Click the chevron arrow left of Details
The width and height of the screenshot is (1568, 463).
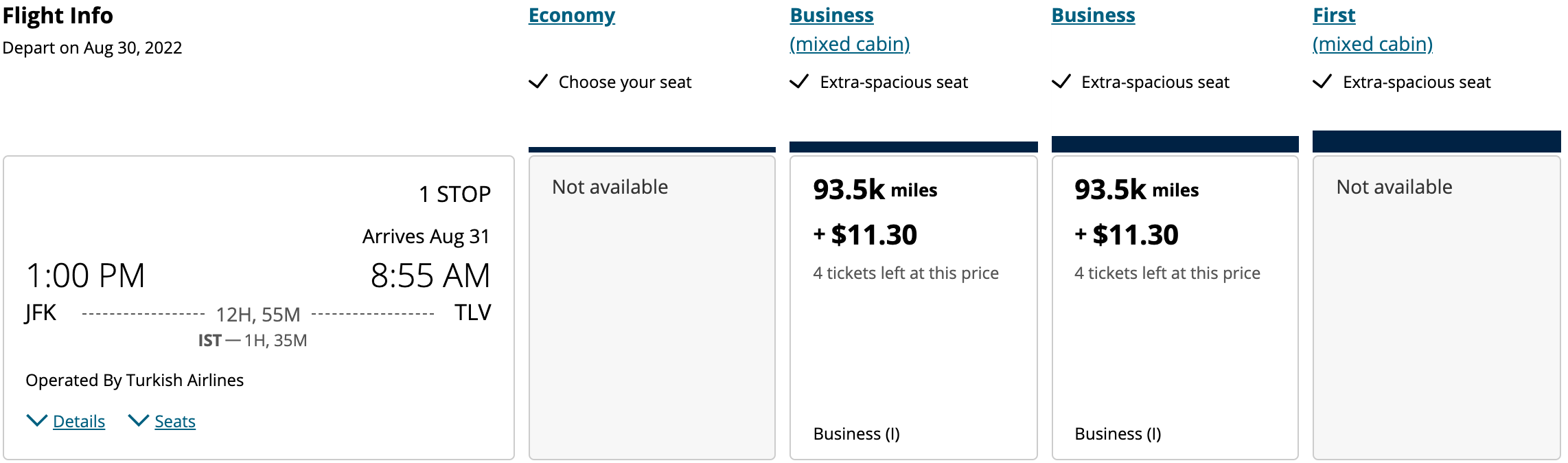36,420
